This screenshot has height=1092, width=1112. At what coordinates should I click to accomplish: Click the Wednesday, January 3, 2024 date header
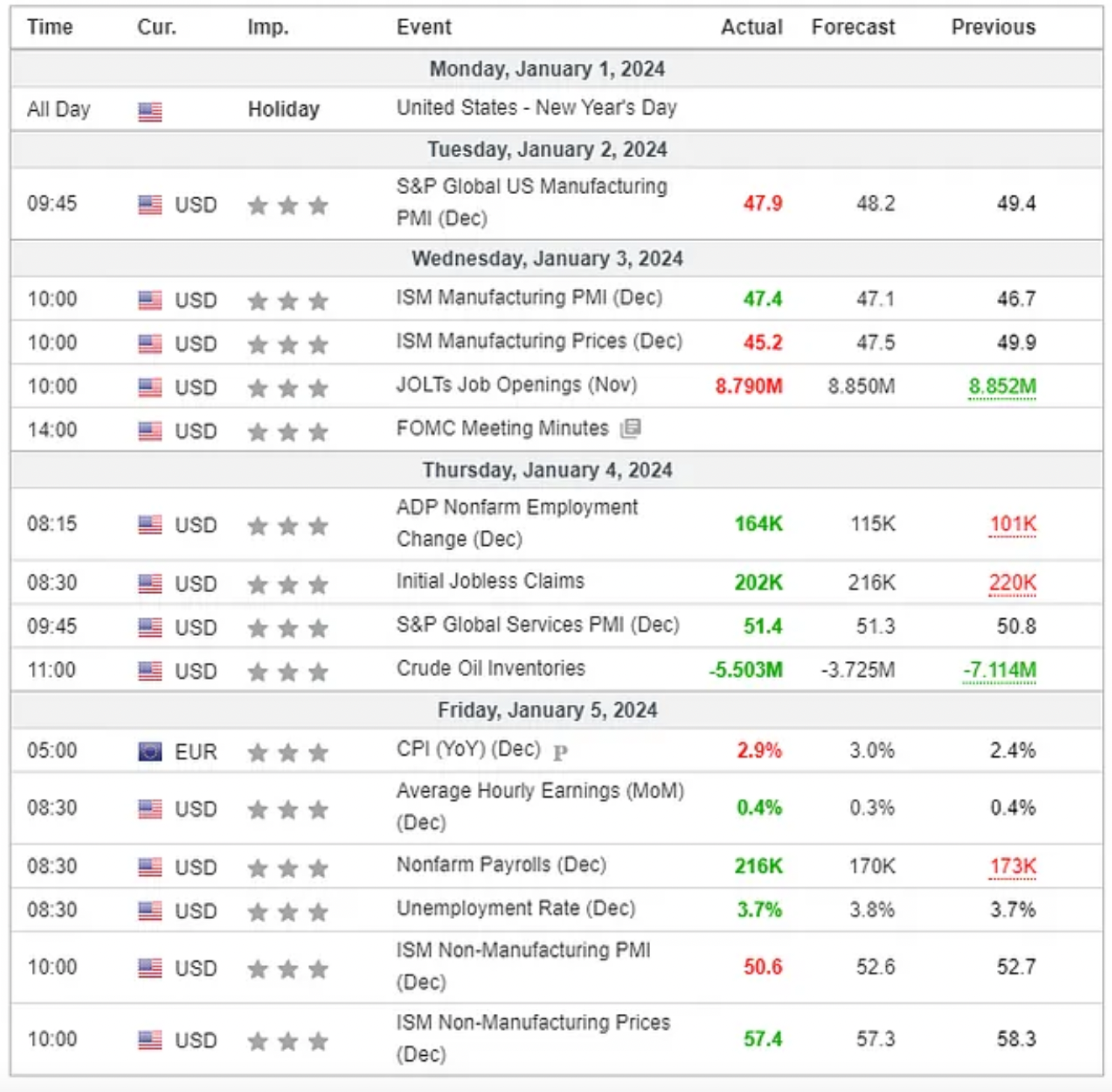click(x=548, y=259)
